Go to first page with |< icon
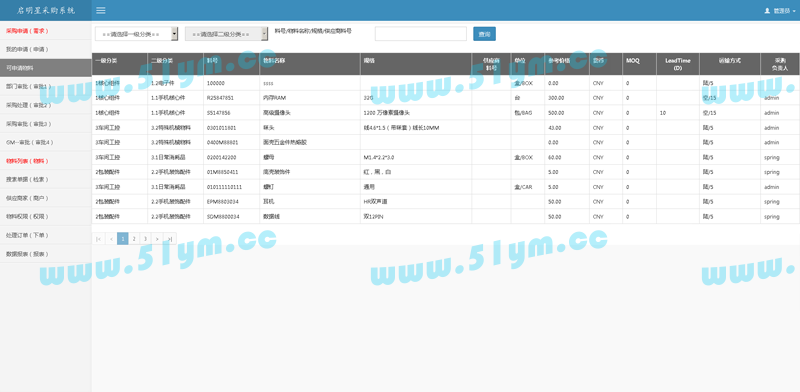 point(98,238)
